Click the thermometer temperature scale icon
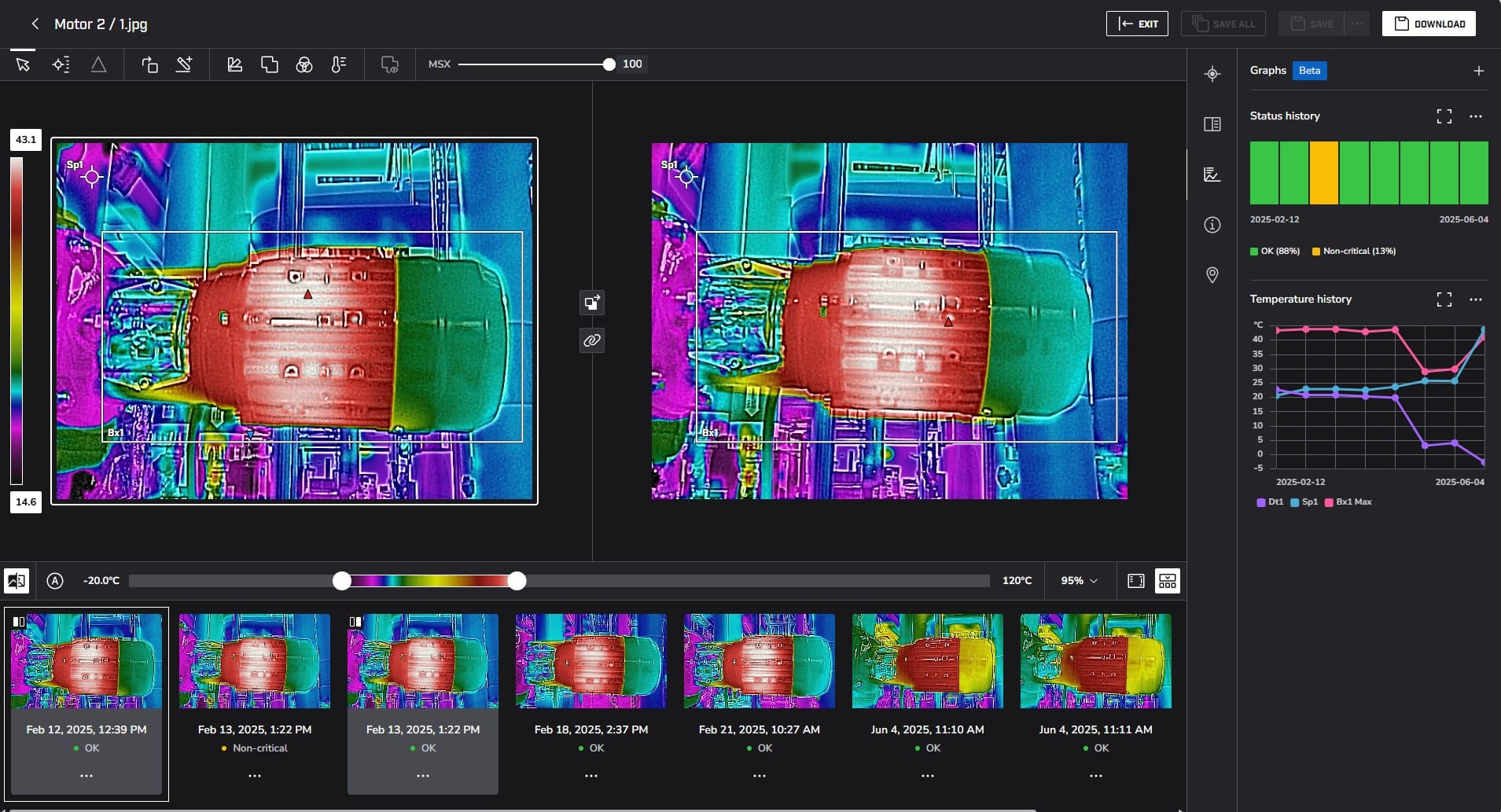The height and width of the screenshot is (812, 1501). [x=339, y=64]
